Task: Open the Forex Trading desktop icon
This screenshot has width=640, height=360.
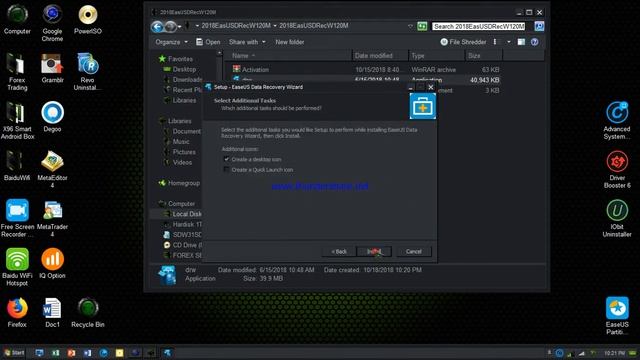Action: [x=17, y=72]
